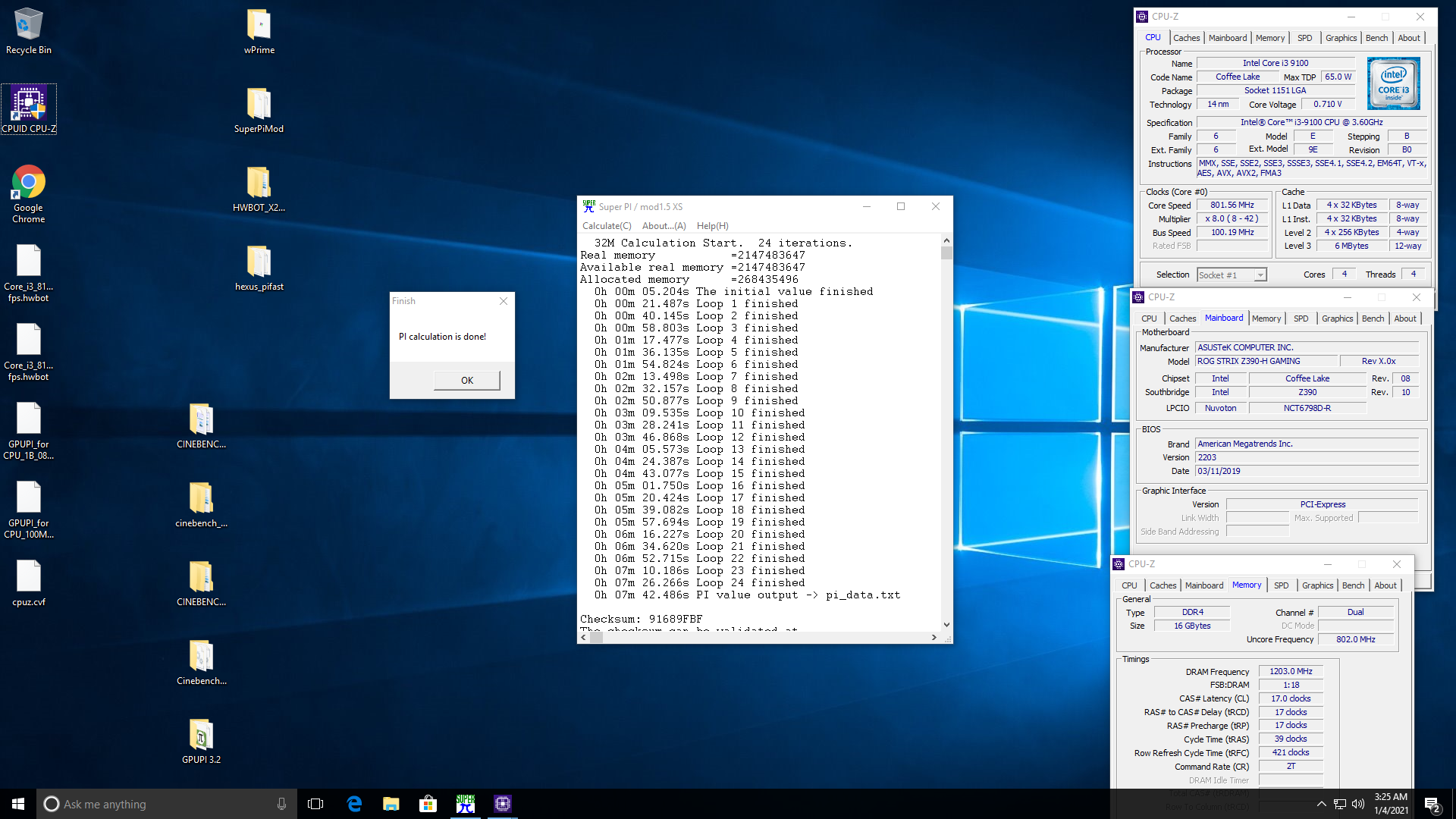
Task: Open Microsoft Store from the taskbar
Action: coord(428,804)
